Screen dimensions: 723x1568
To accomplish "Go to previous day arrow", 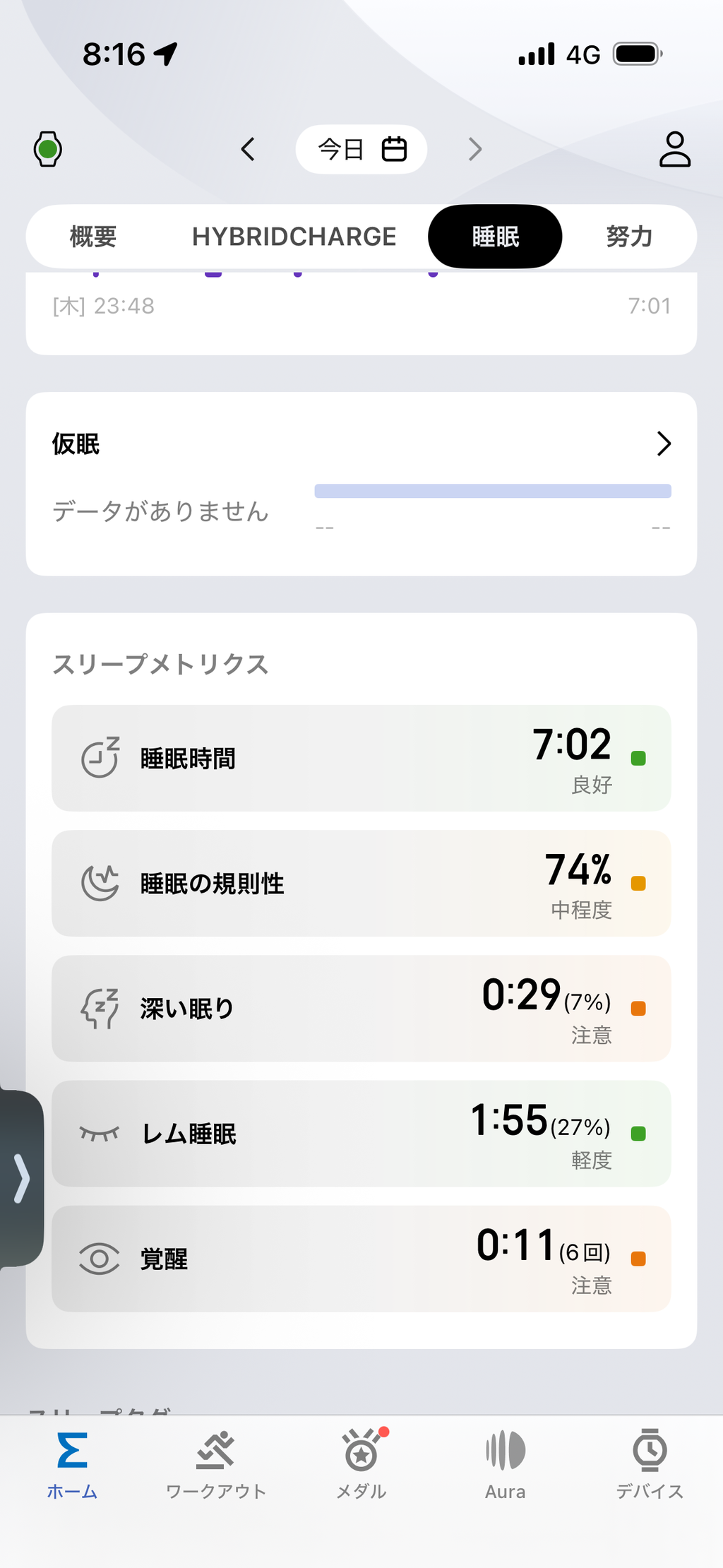I will 248,149.
